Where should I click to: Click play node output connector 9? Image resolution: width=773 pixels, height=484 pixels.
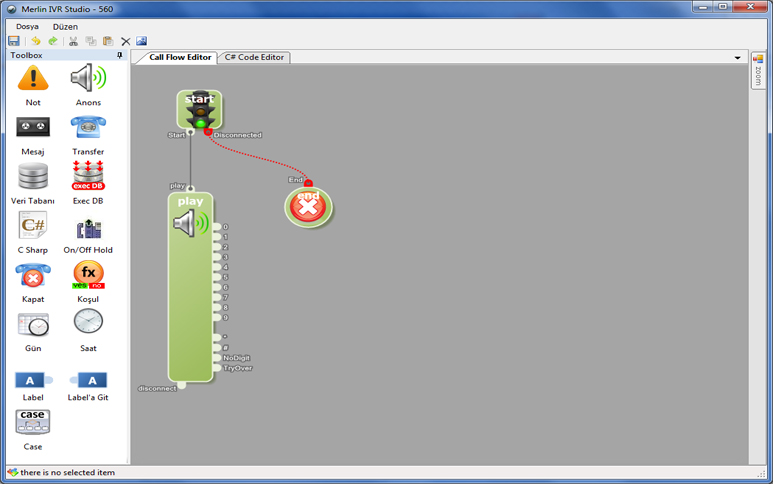point(217,317)
